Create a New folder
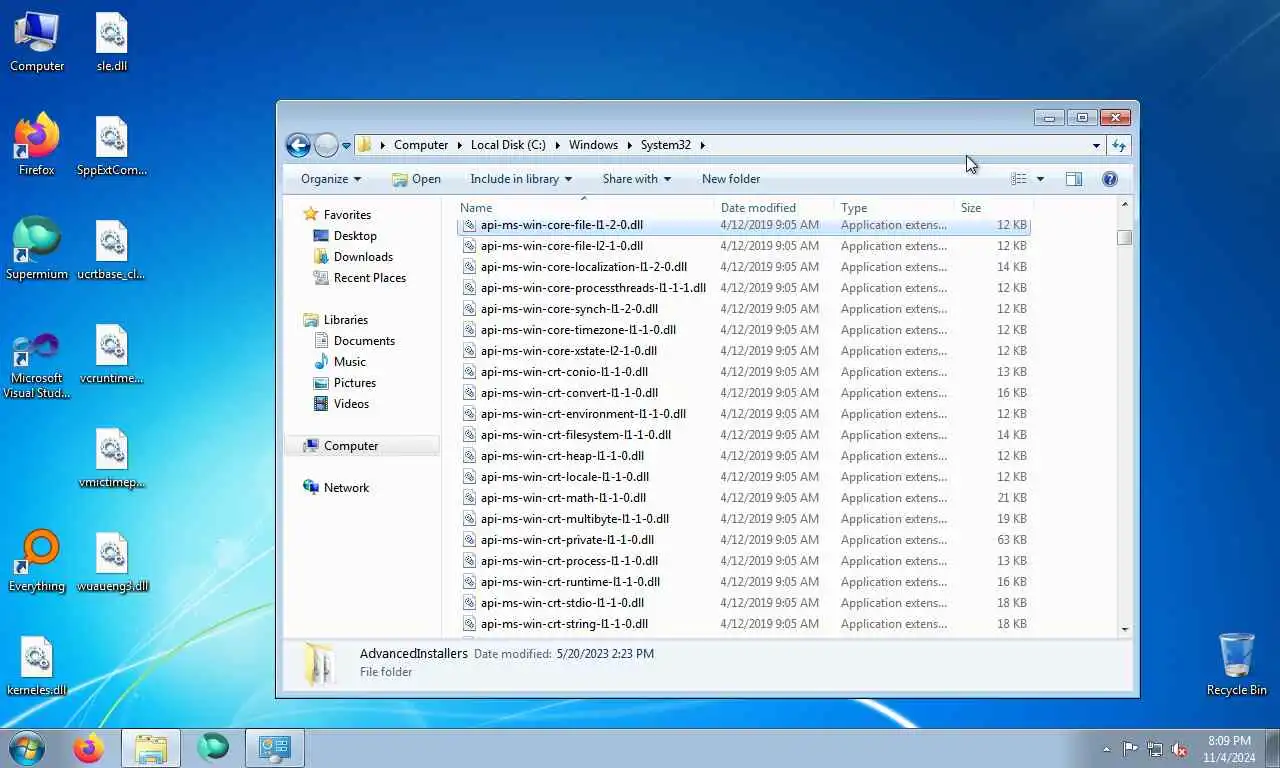Viewport: 1280px width, 768px height. coord(731,179)
